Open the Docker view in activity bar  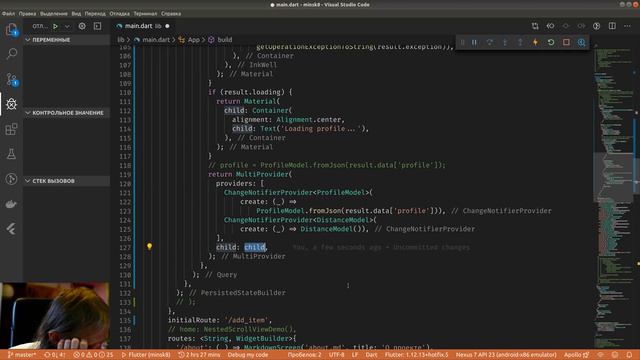click(11, 204)
